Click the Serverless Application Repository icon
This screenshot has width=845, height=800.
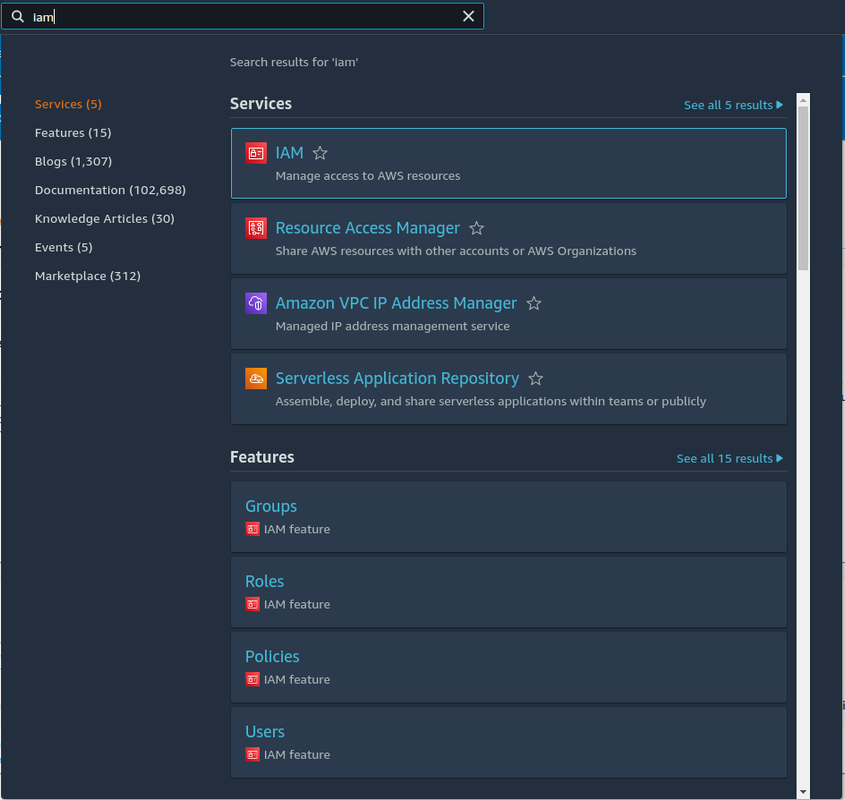256,378
